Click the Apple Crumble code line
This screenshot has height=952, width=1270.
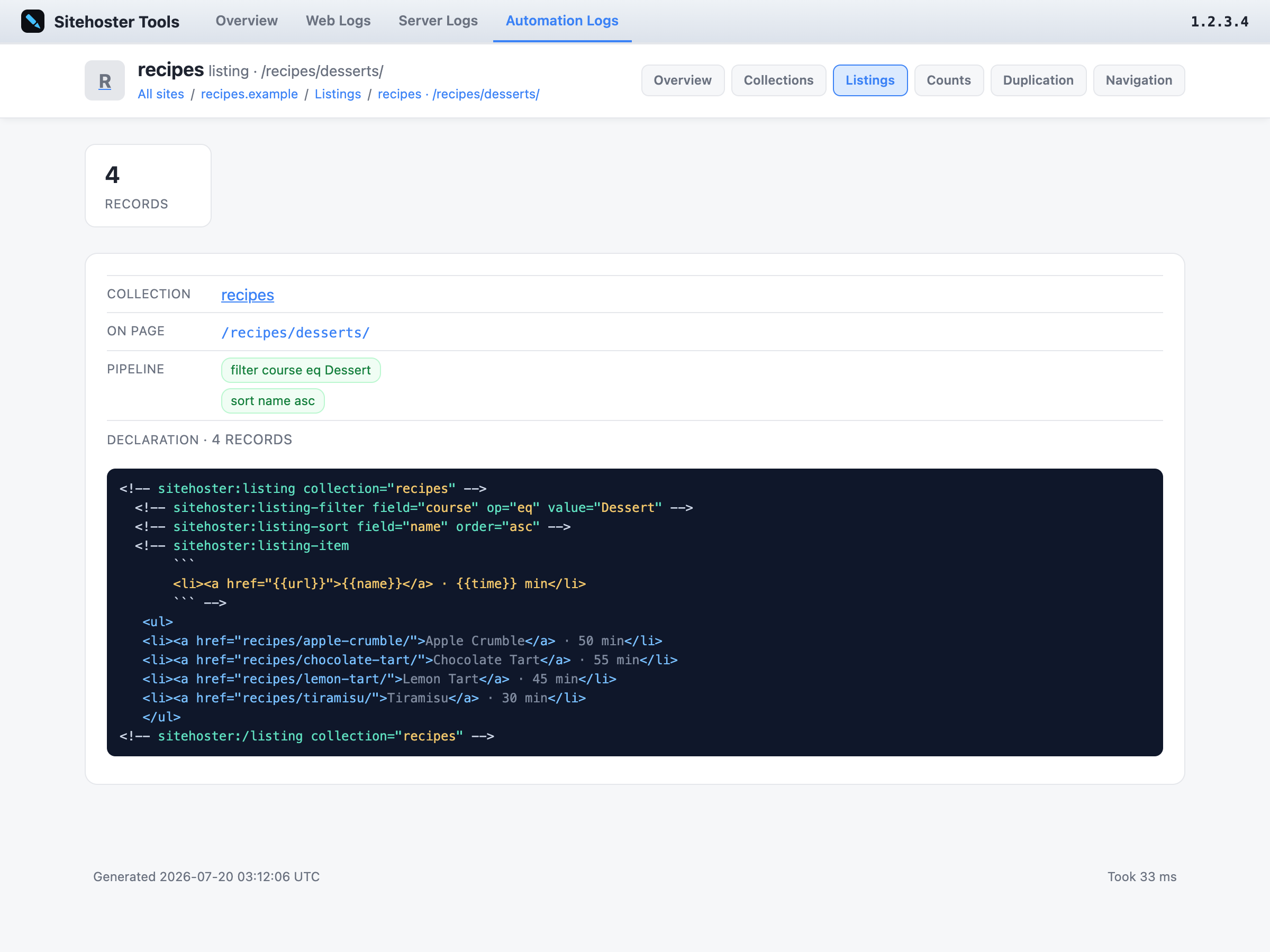(402, 641)
